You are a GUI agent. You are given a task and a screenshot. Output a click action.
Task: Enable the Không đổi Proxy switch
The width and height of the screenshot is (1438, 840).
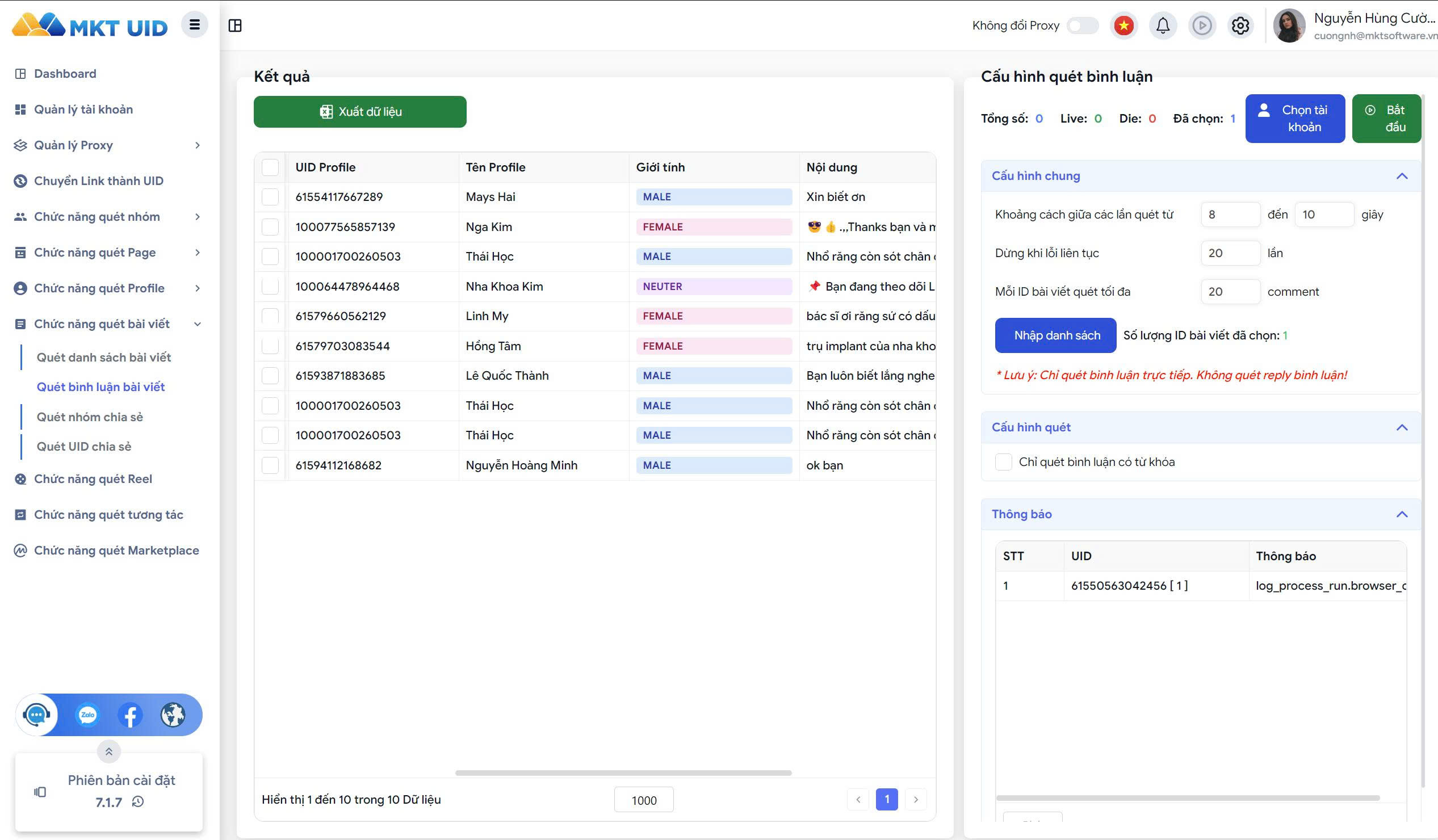tap(1083, 26)
